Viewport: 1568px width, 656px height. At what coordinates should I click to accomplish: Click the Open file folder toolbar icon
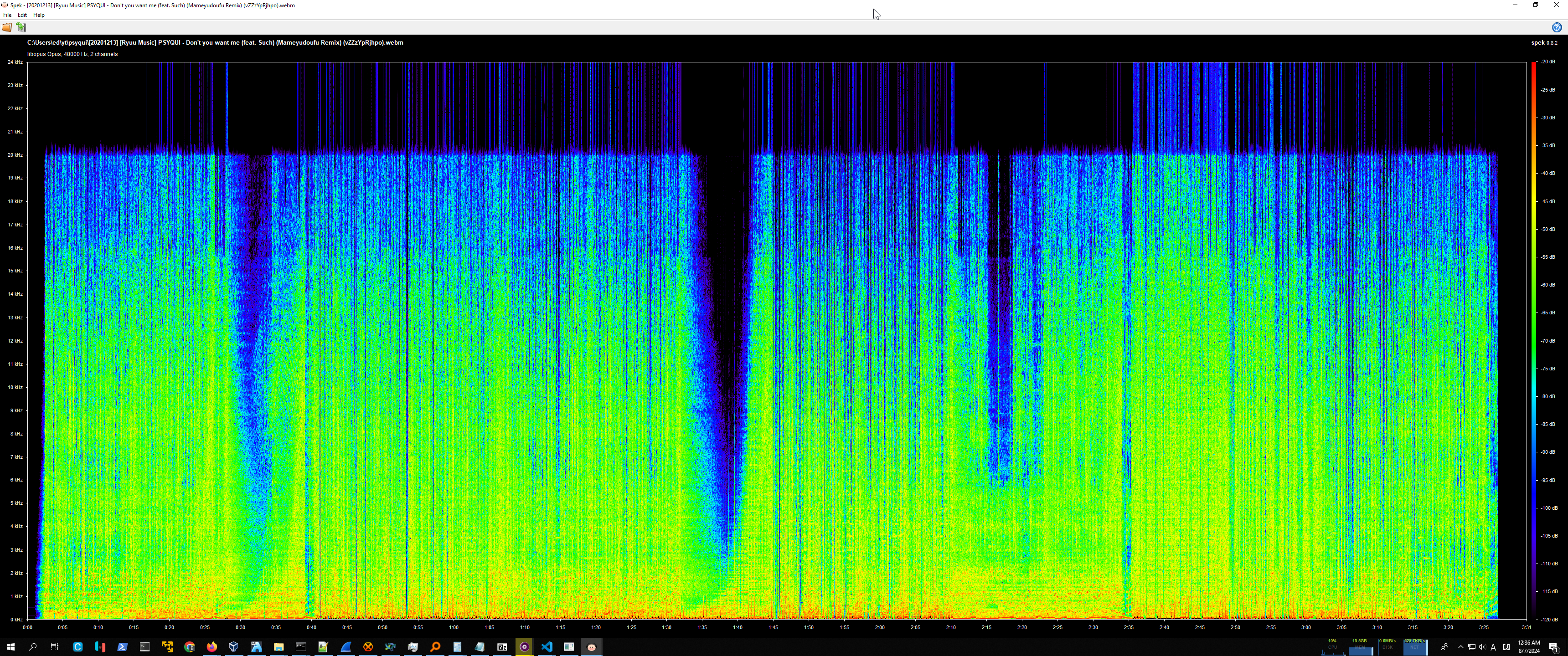pos(7,27)
